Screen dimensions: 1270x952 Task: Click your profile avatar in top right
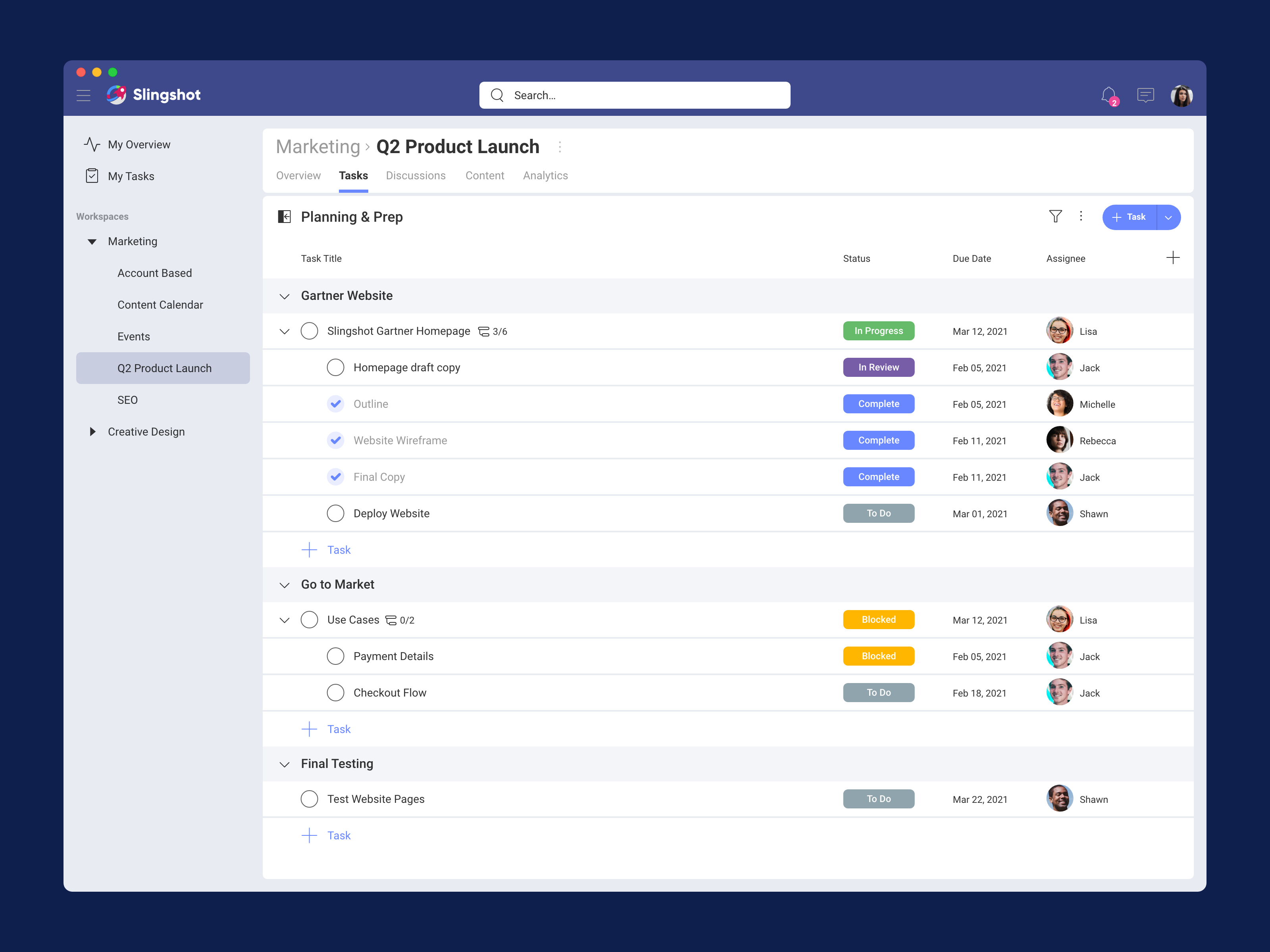[x=1181, y=95]
